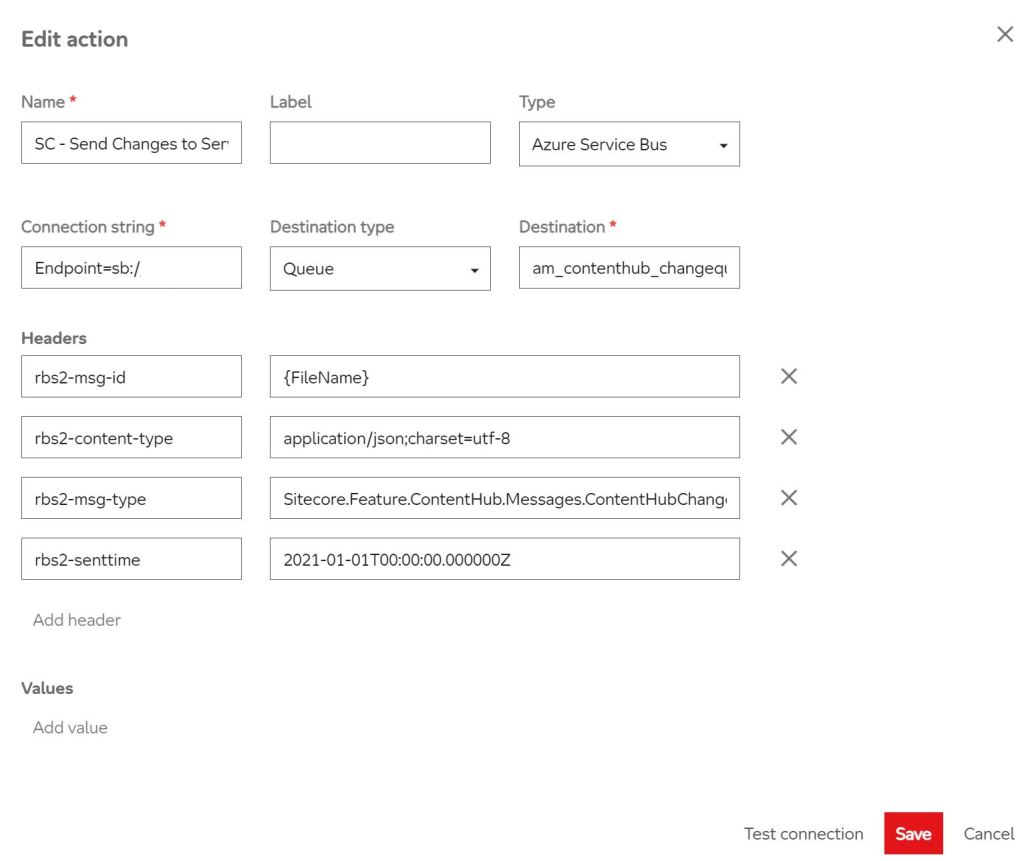Edit the Connection string field
The height and width of the screenshot is (861, 1024).
[131, 268]
